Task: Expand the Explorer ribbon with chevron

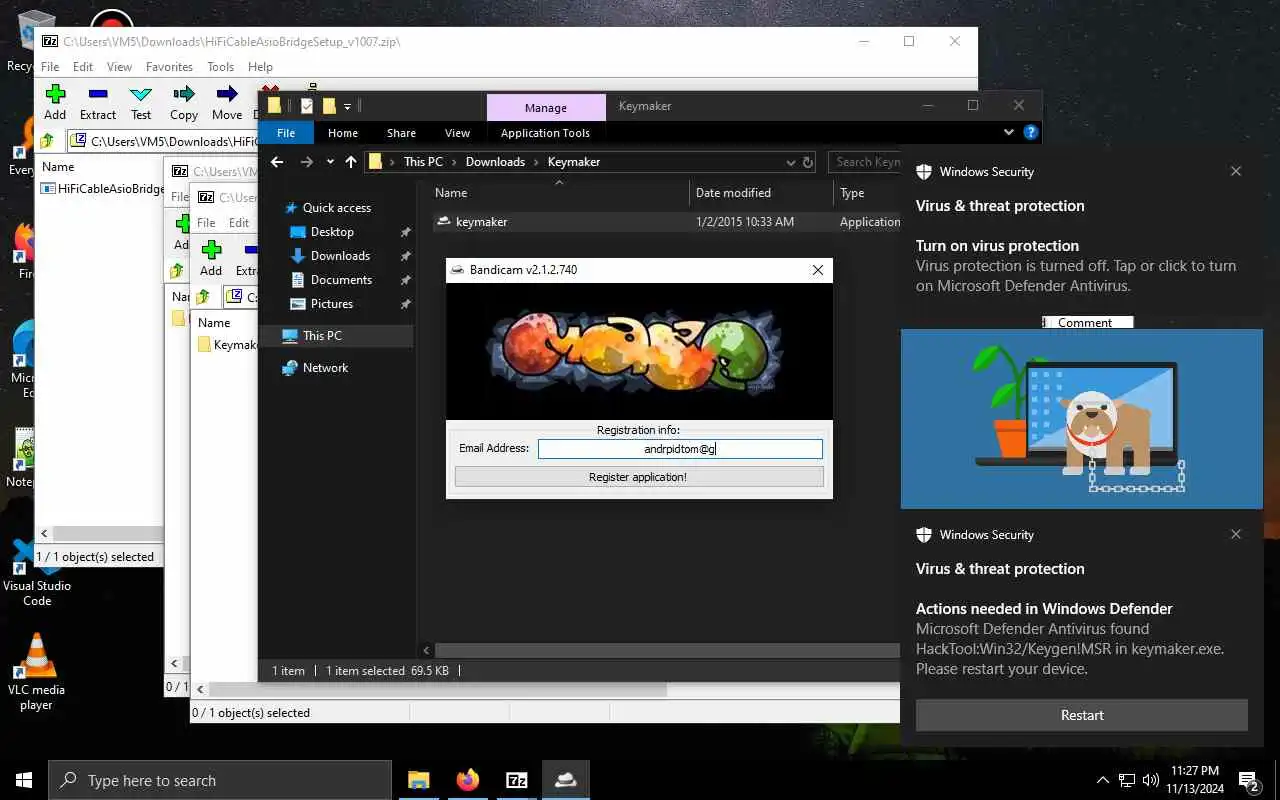Action: pos(1008,132)
